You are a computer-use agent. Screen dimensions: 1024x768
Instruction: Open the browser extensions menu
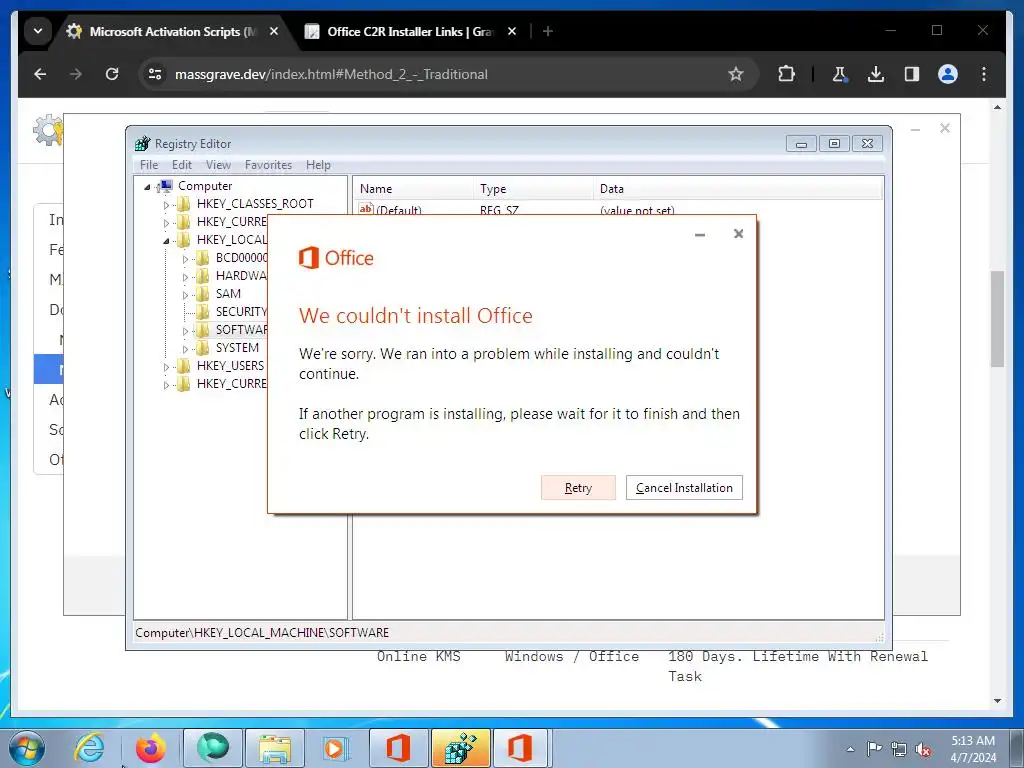(x=786, y=74)
